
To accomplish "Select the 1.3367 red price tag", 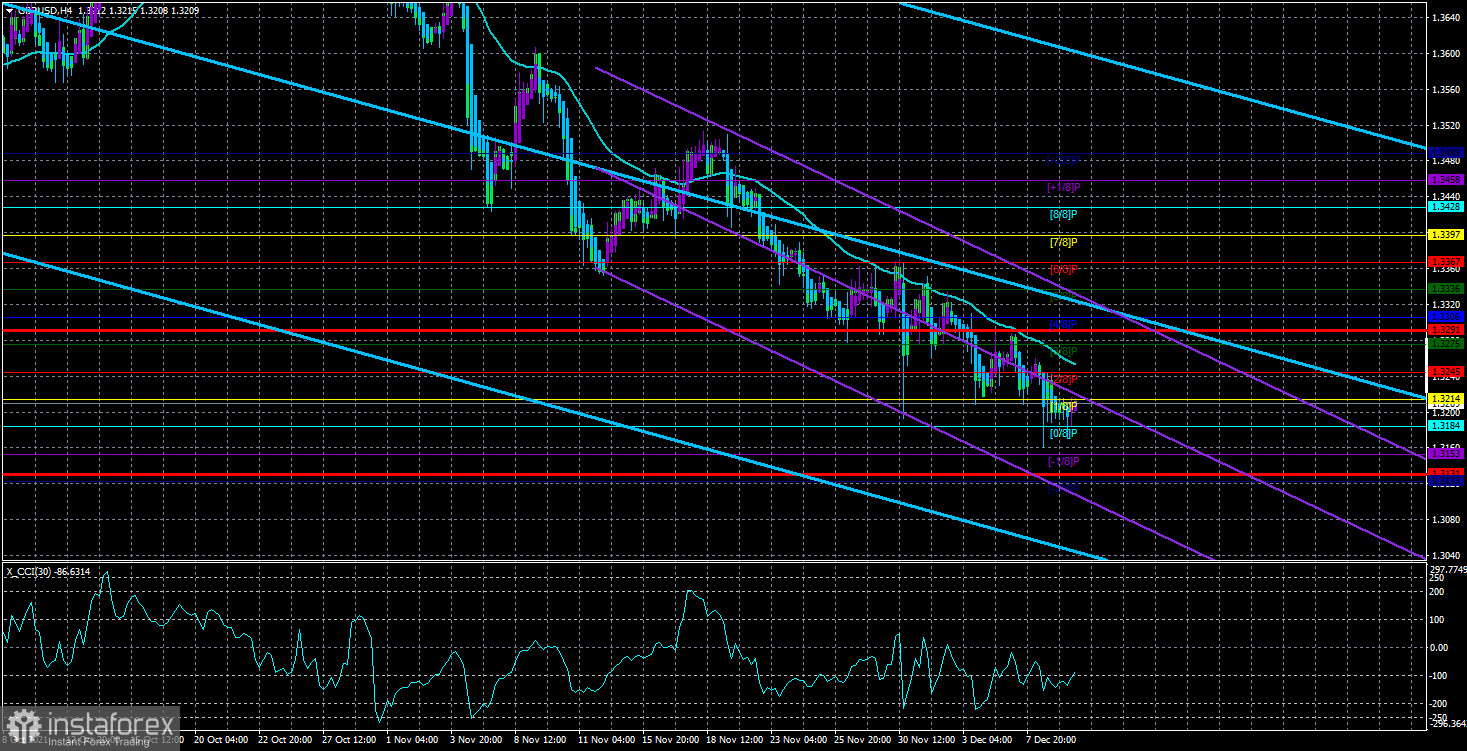I will pyautogui.click(x=1446, y=261).
